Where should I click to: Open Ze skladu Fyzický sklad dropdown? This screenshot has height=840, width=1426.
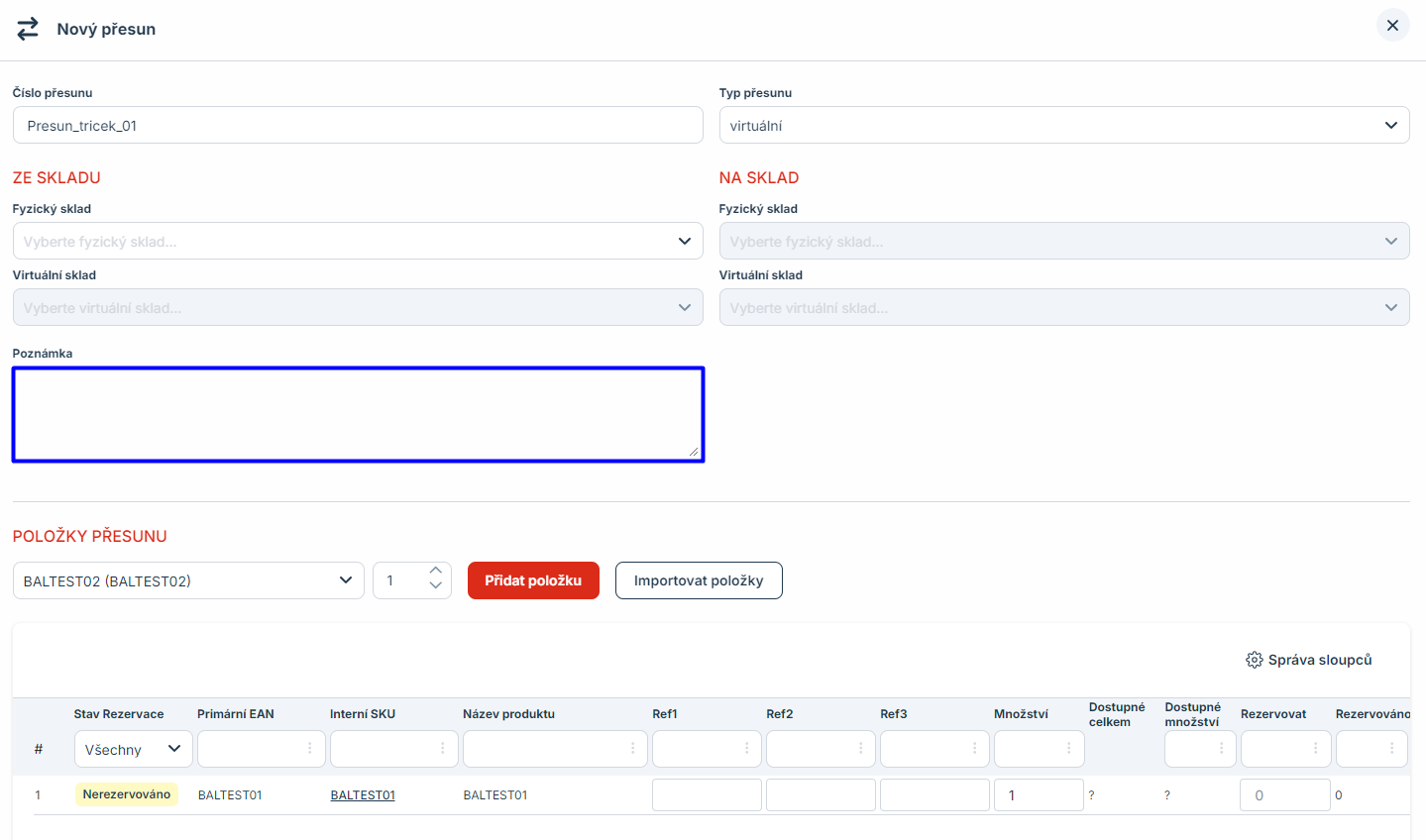coord(357,242)
